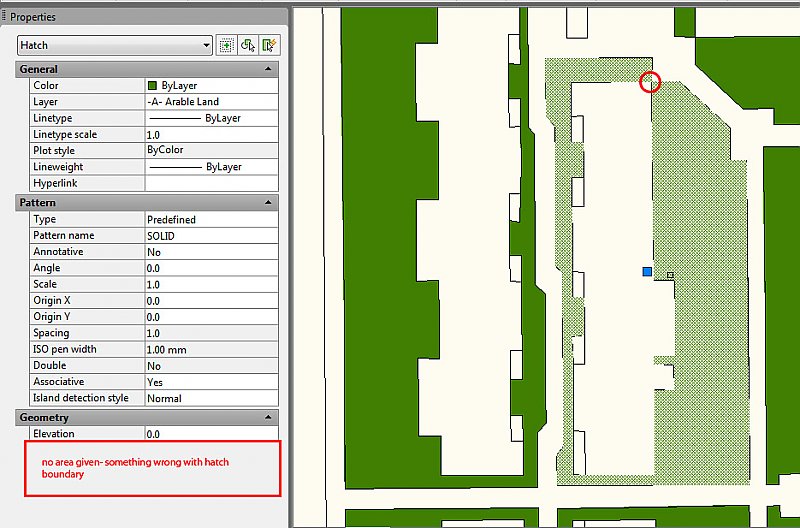Click the Associative value Yes
The width and height of the screenshot is (800, 528).
(212, 382)
